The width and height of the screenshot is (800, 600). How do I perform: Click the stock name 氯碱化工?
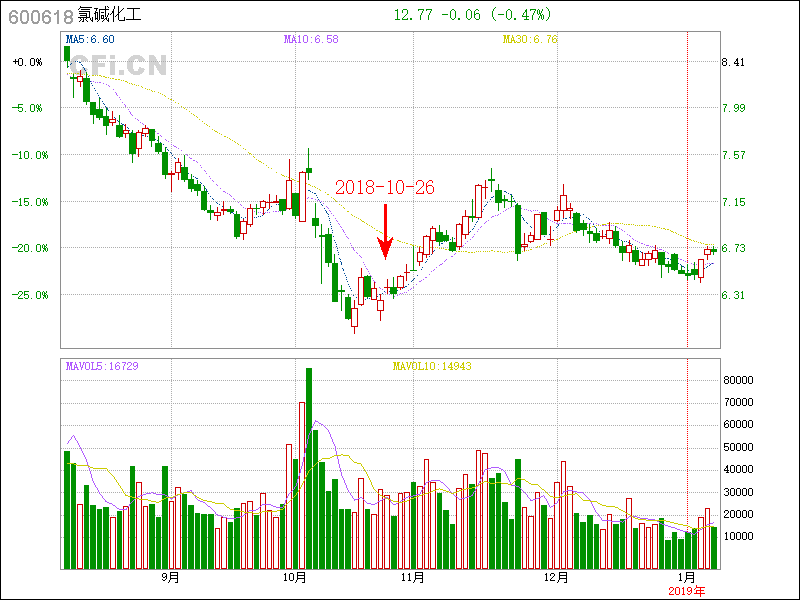pos(110,15)
